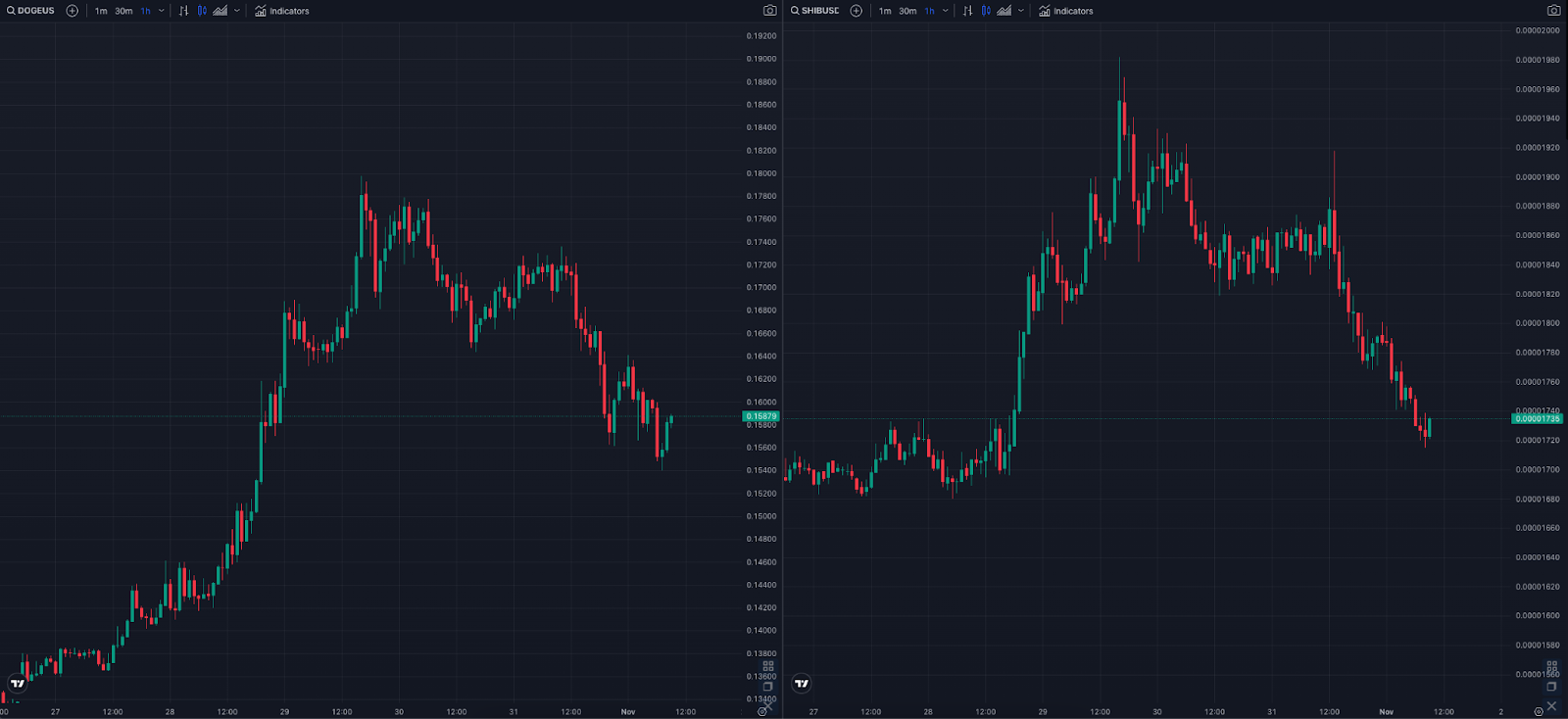Viewport: 1568px width, 719px height.
Task: Click the current price label 0.00001735 on the SHIBUSC chart
Action: click(x=1538, y=418)
